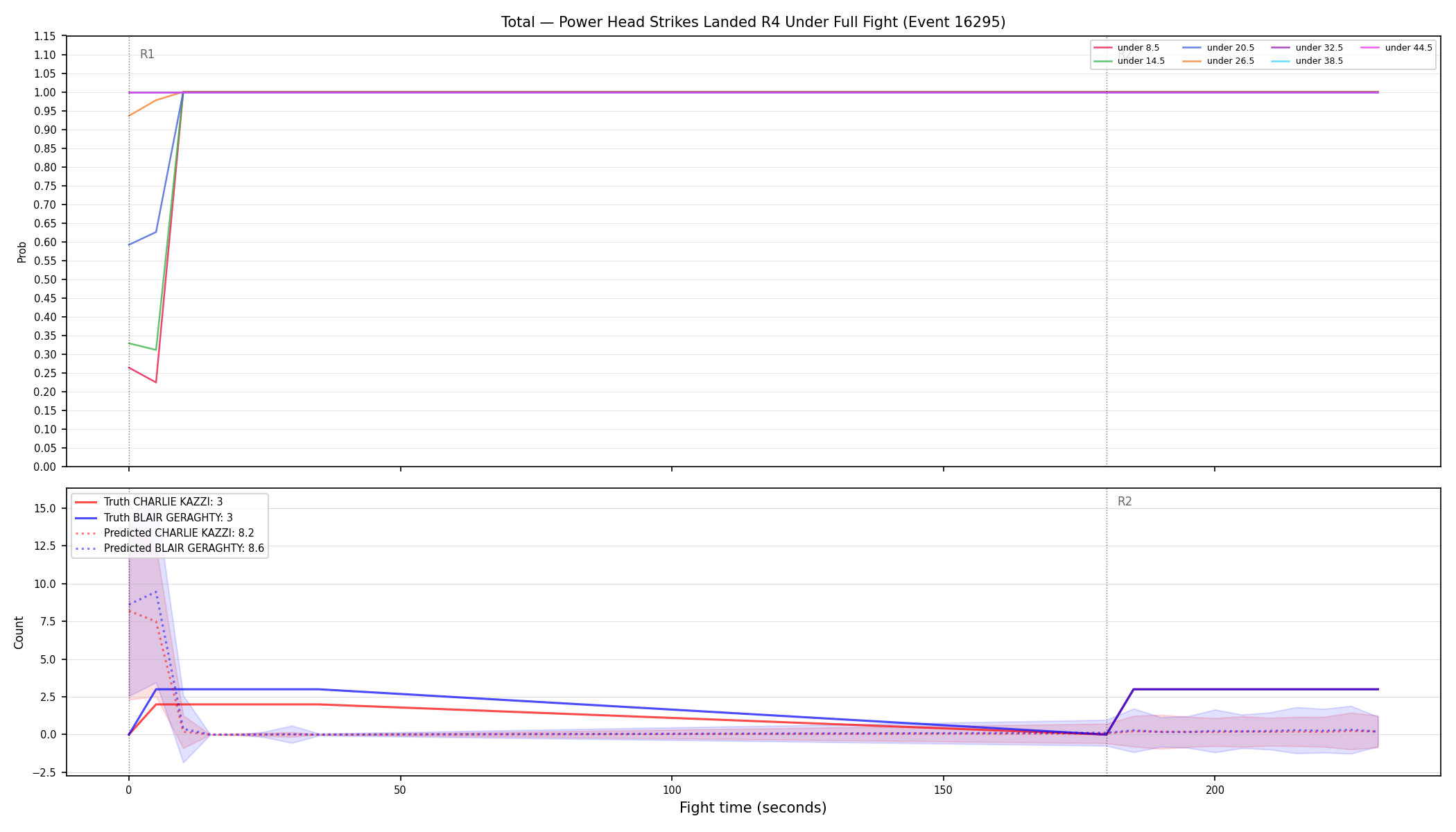Click the 'Prob' y-axis label
The height and width of the screenshot is (832, 1456).
[21, 252]
